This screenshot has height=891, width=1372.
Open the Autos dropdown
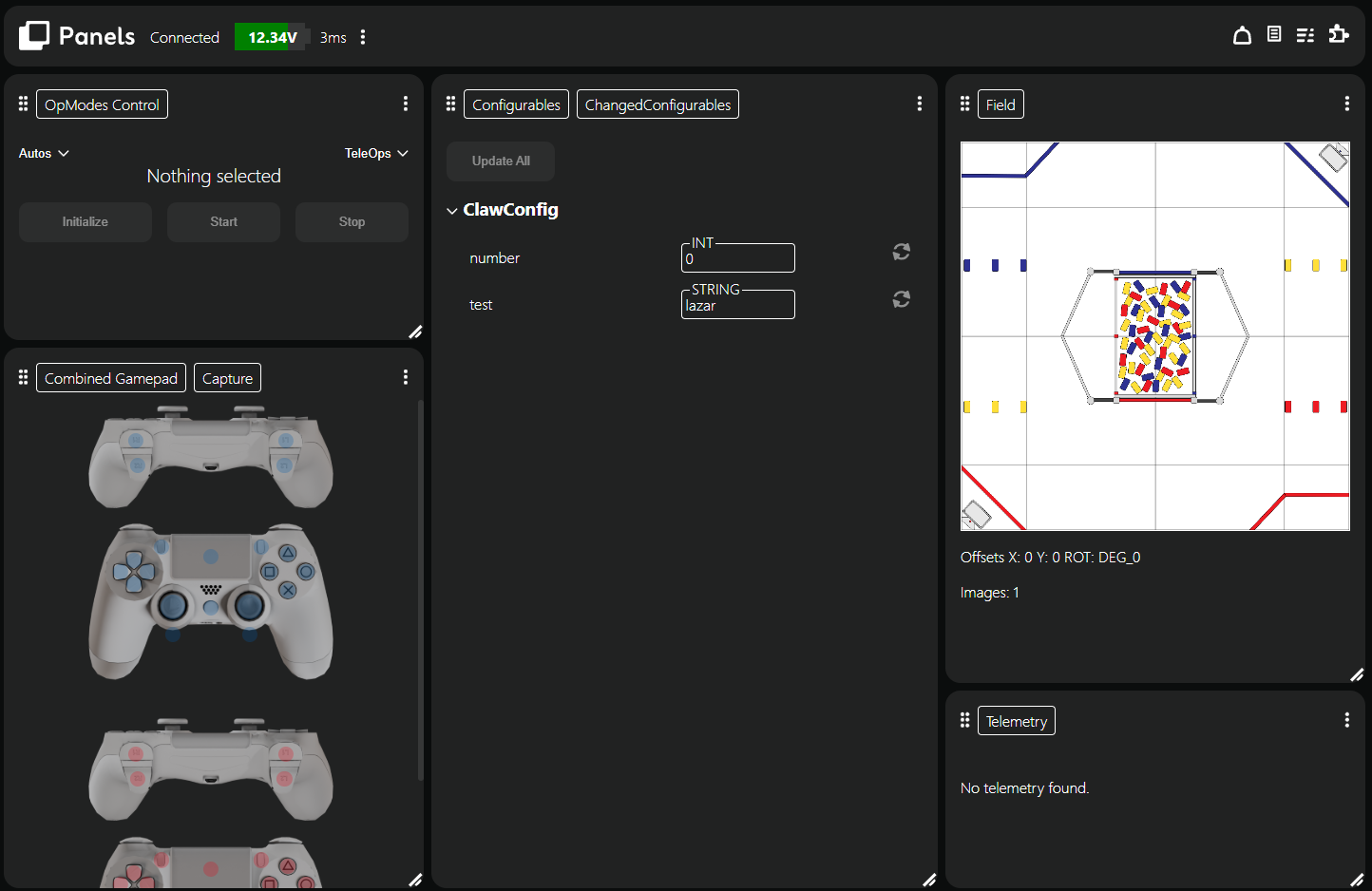[x=44, y=153]
